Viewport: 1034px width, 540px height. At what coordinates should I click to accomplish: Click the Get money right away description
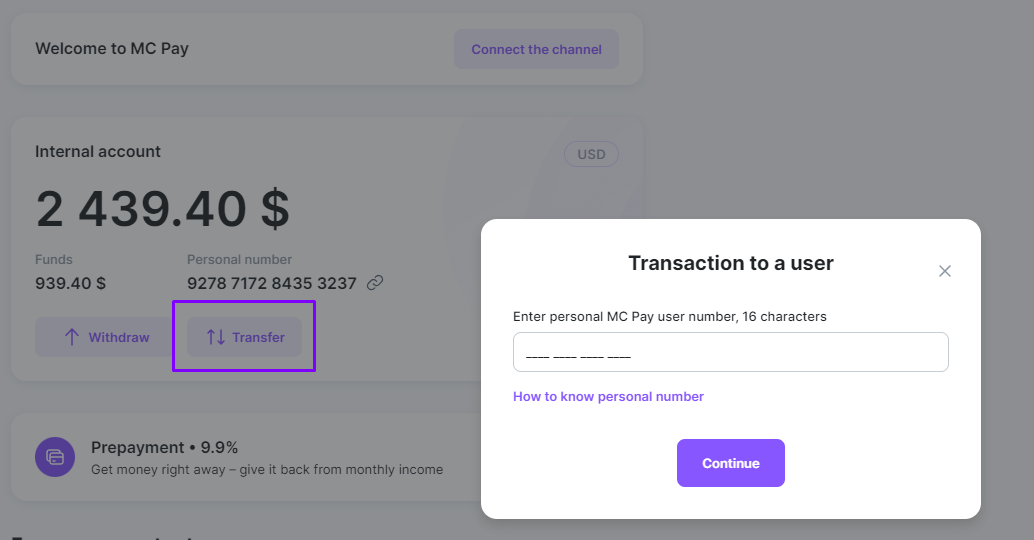(267, 469)
